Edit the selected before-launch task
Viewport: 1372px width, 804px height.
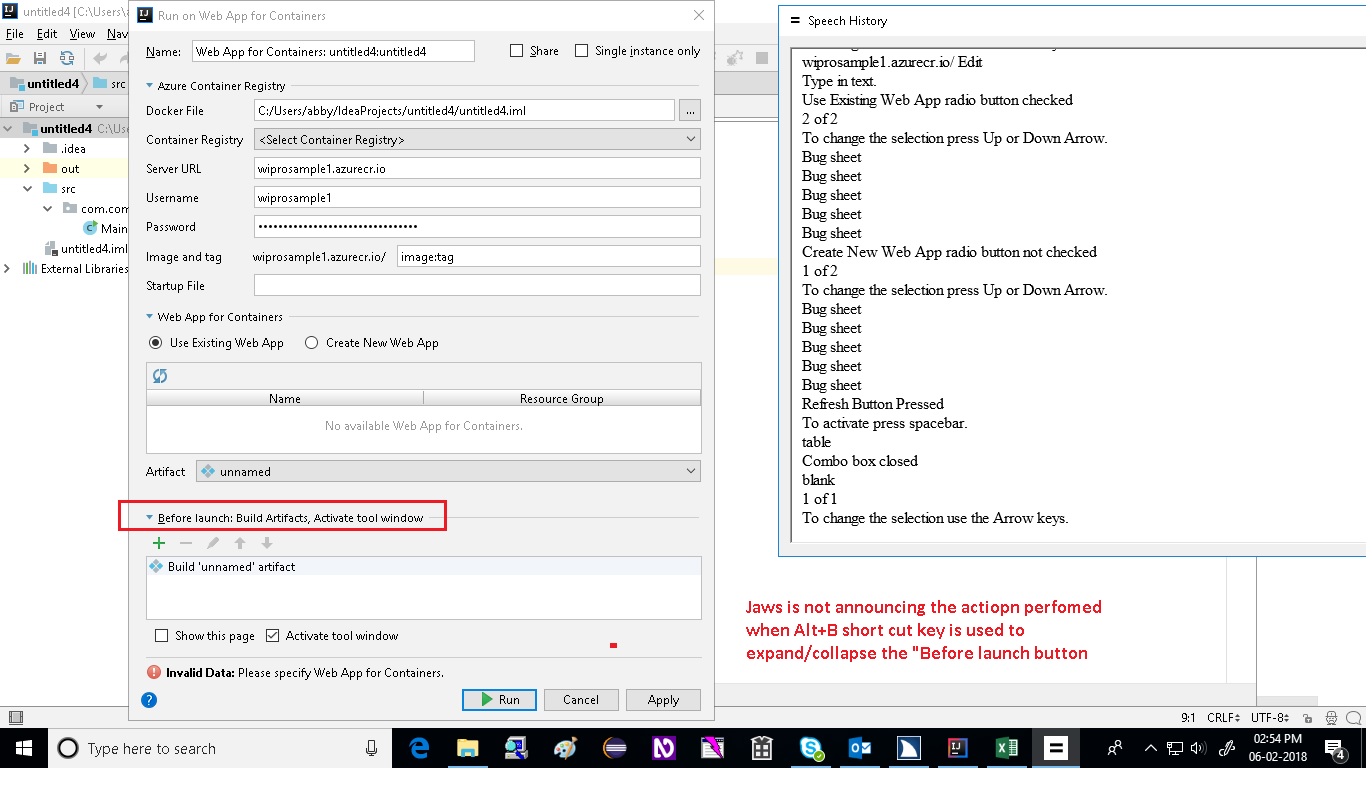[211, 543]
